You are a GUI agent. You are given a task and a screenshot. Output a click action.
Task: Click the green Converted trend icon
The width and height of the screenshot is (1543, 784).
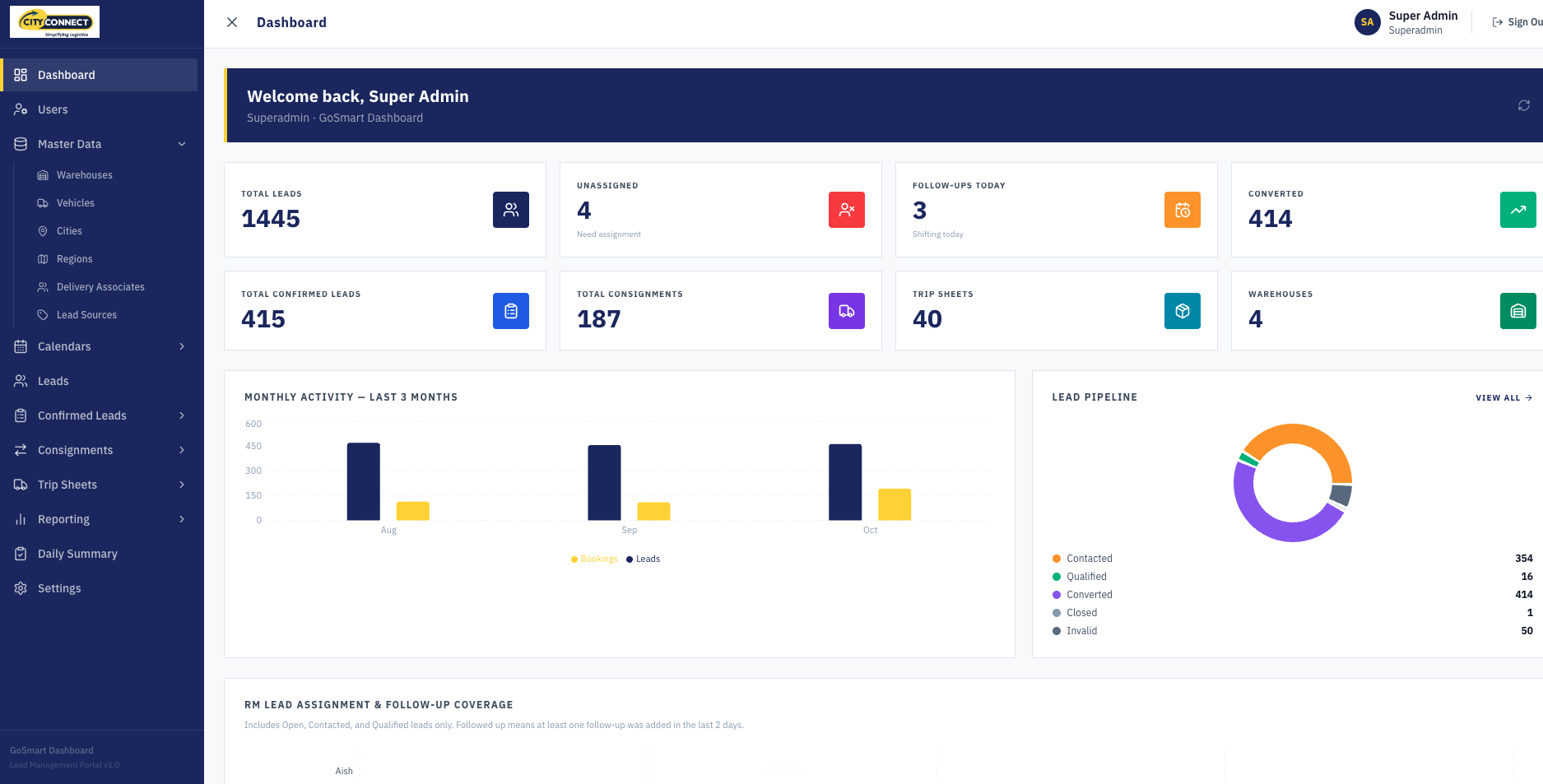pyautogui.click(x=1518, y=210)
